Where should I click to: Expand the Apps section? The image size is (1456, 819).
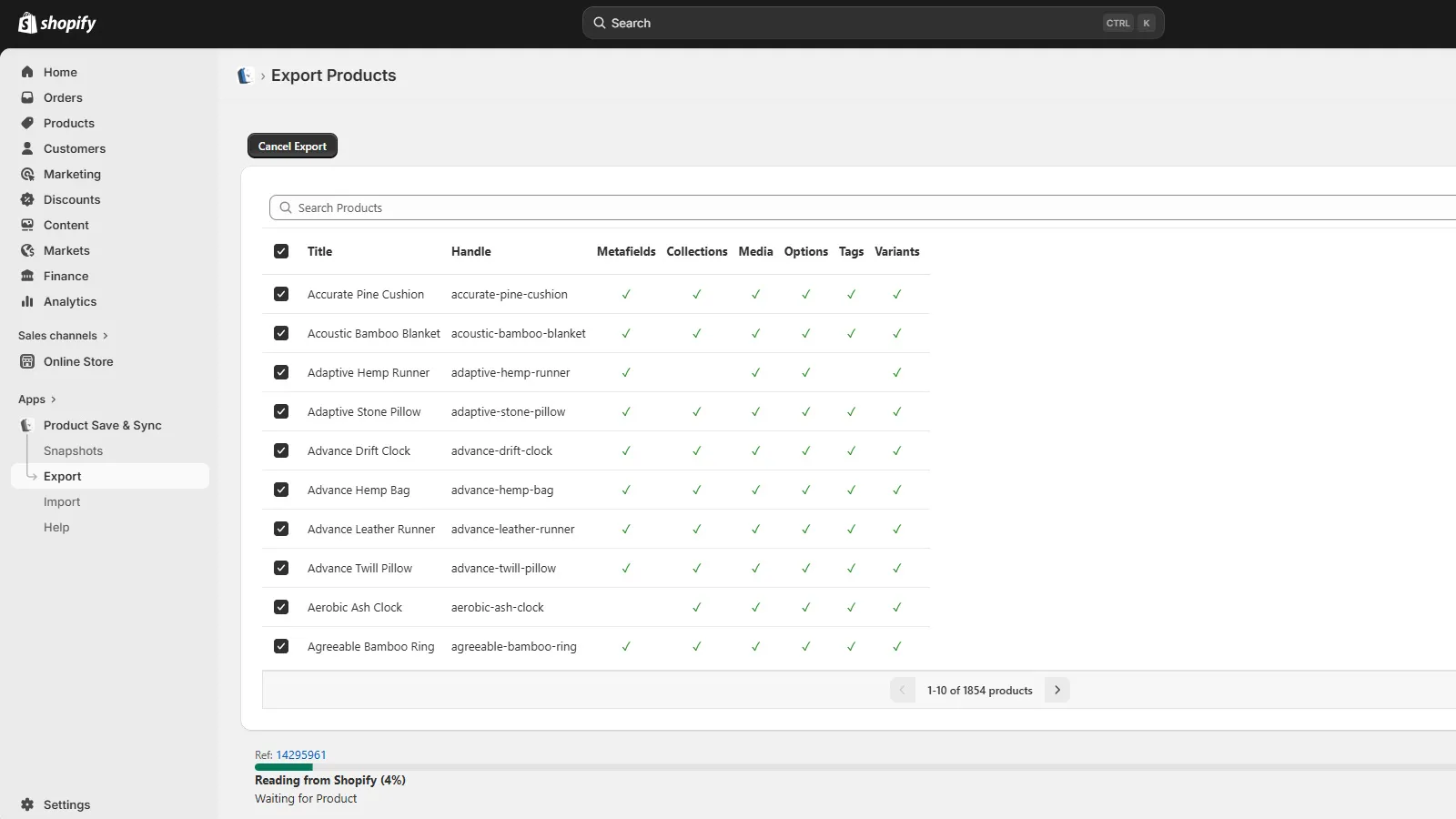click(36, 399)
